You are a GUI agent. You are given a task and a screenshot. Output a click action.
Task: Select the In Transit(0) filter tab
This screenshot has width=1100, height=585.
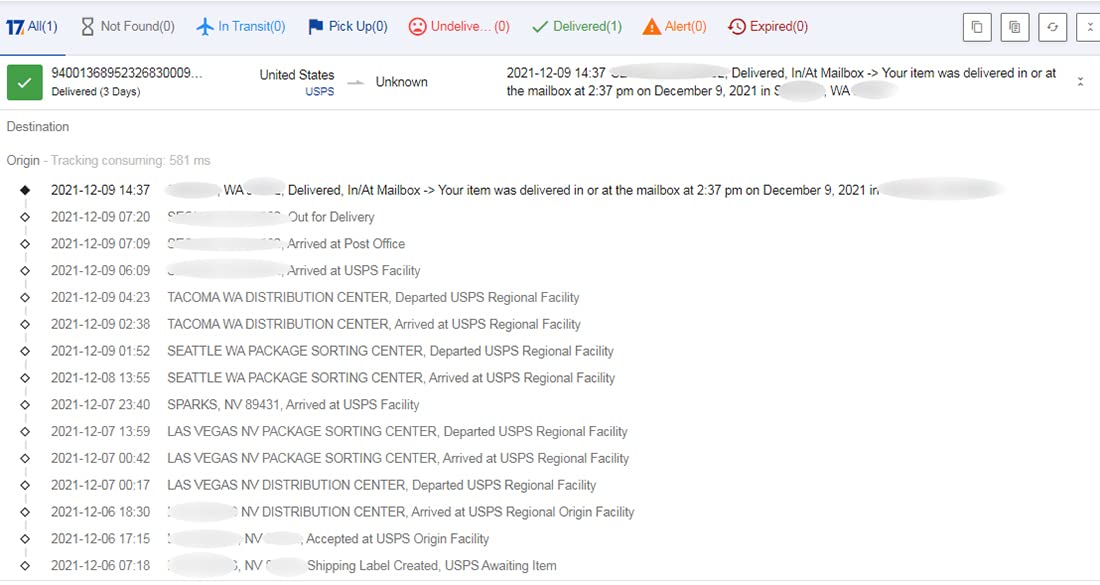coord(241,27)
